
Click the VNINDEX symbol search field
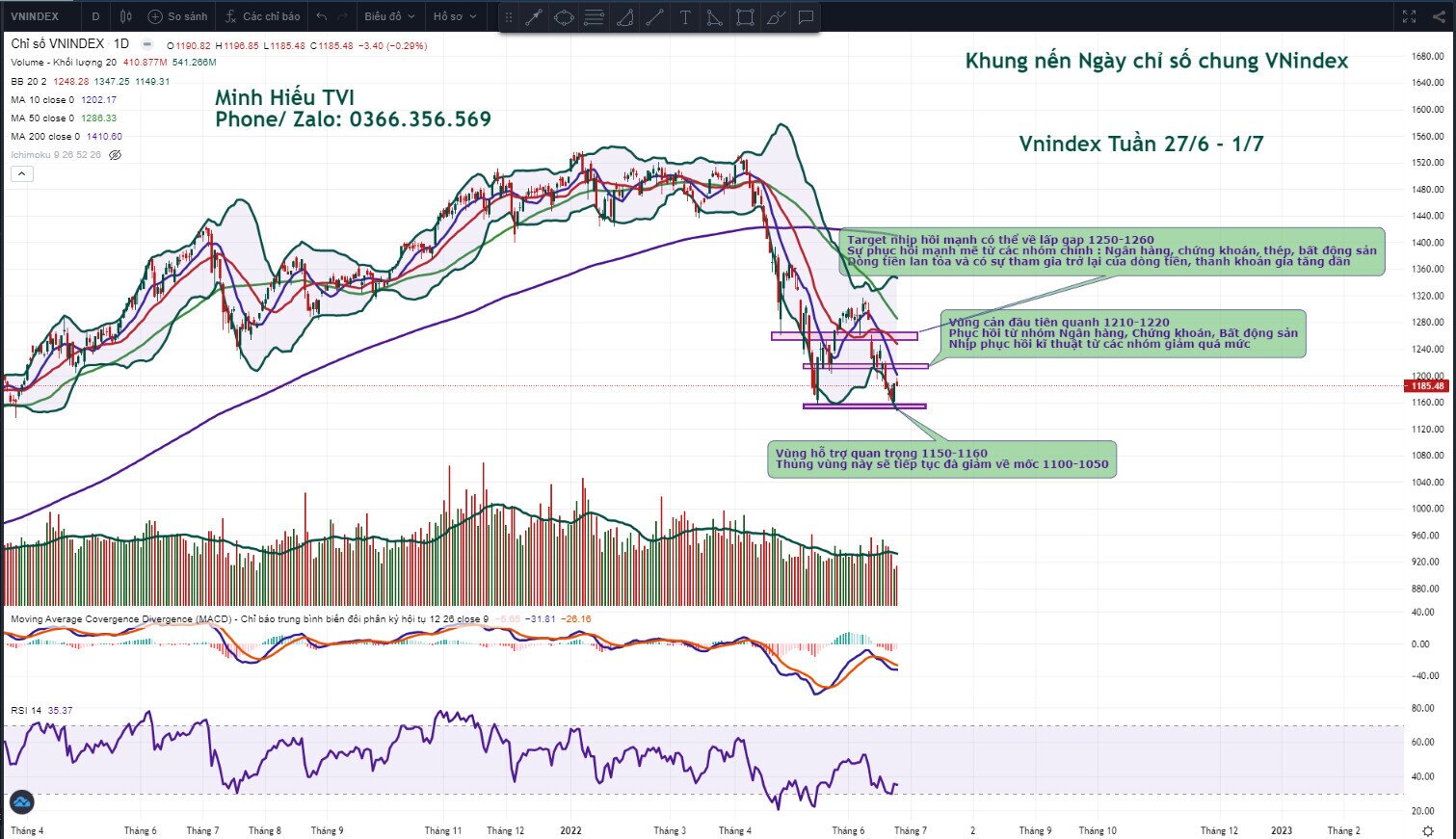point(35,16)
